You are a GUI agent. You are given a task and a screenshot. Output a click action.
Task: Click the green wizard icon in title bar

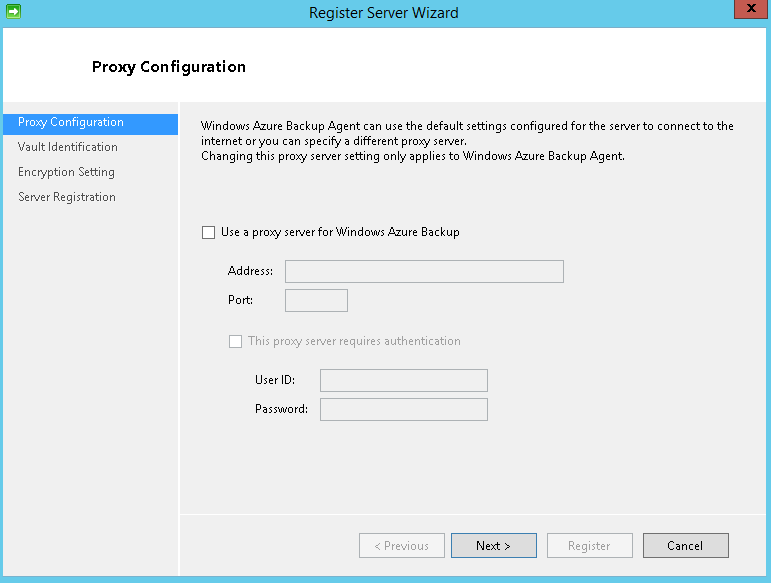pyautogui.click(x=13, y=11)
